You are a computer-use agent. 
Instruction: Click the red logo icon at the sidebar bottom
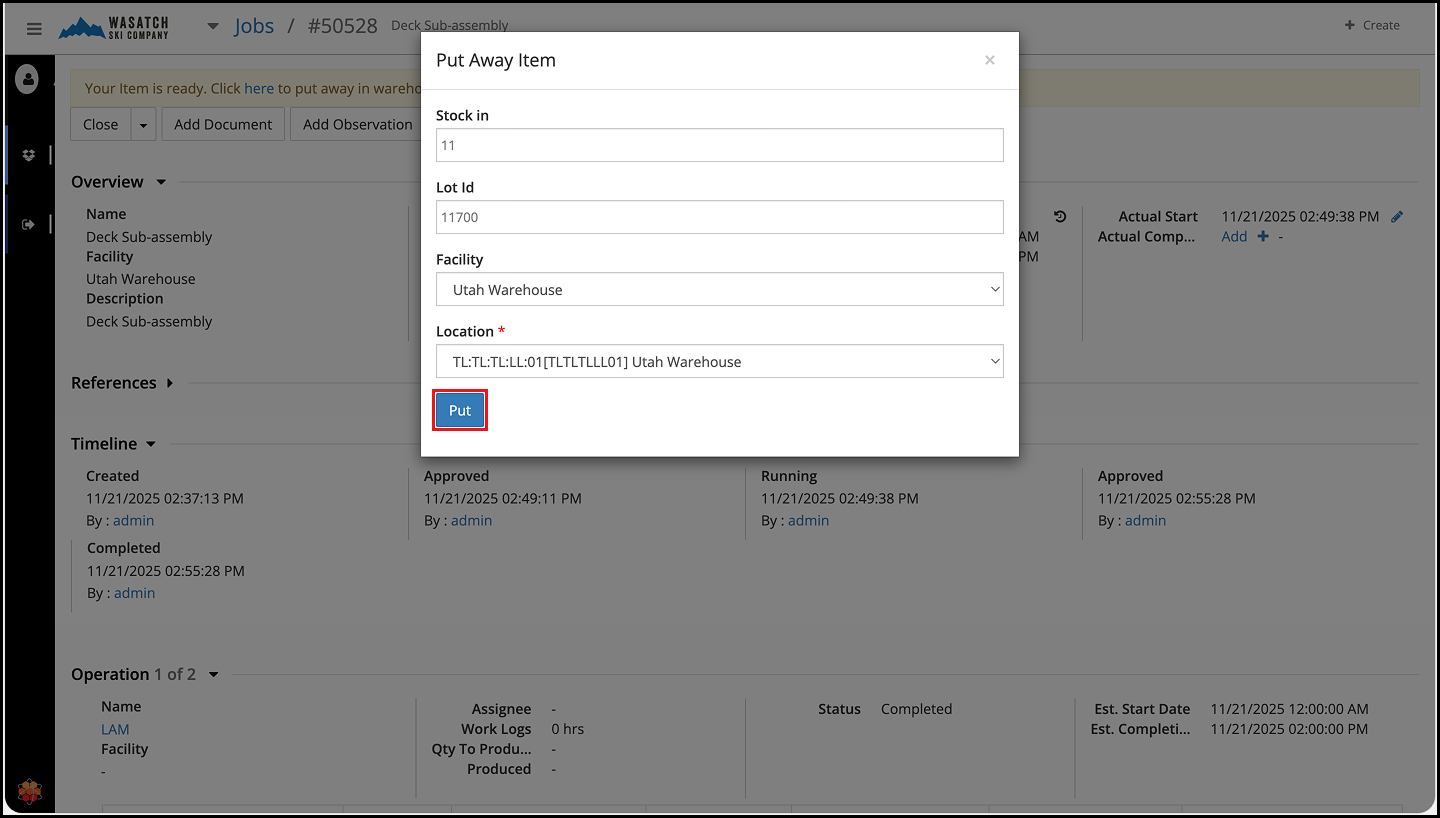click(29, 792)
